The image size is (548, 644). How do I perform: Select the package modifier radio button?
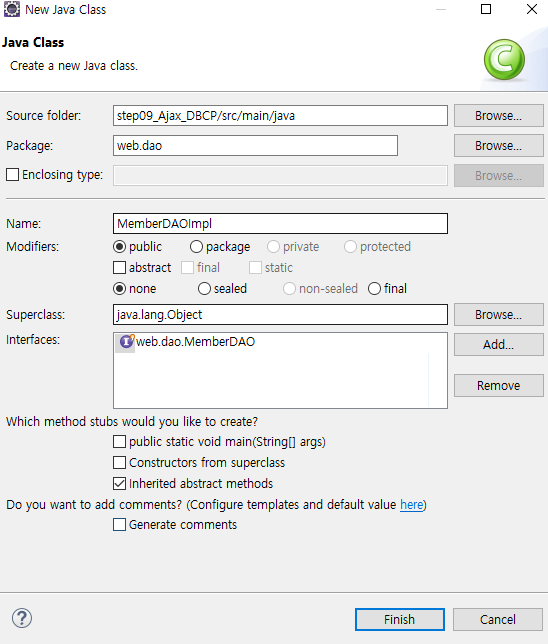(x=196, y=246)
